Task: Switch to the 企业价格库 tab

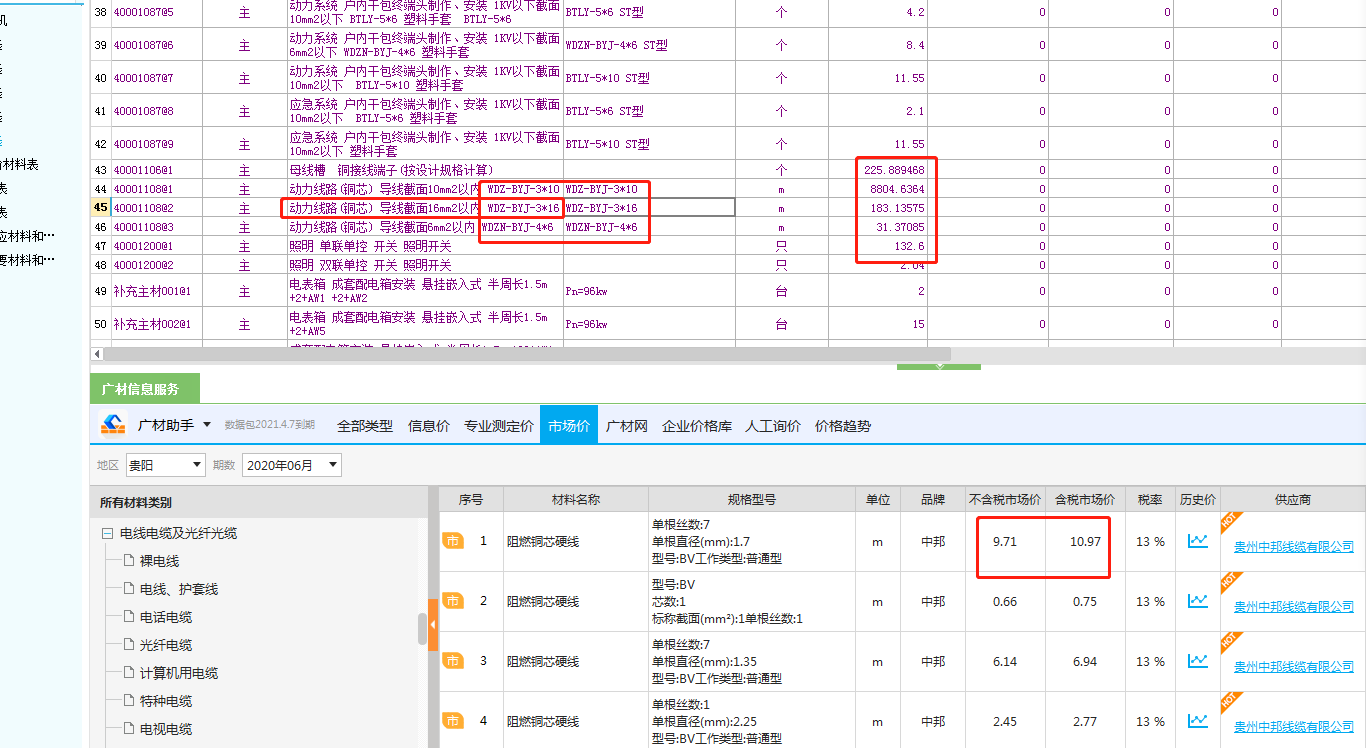Action: point(697,426)
